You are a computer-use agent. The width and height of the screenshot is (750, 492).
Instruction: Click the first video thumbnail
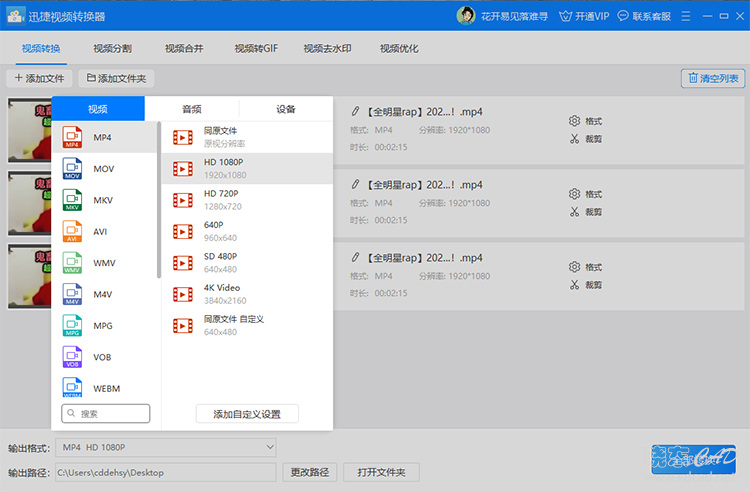click(30, 131)
